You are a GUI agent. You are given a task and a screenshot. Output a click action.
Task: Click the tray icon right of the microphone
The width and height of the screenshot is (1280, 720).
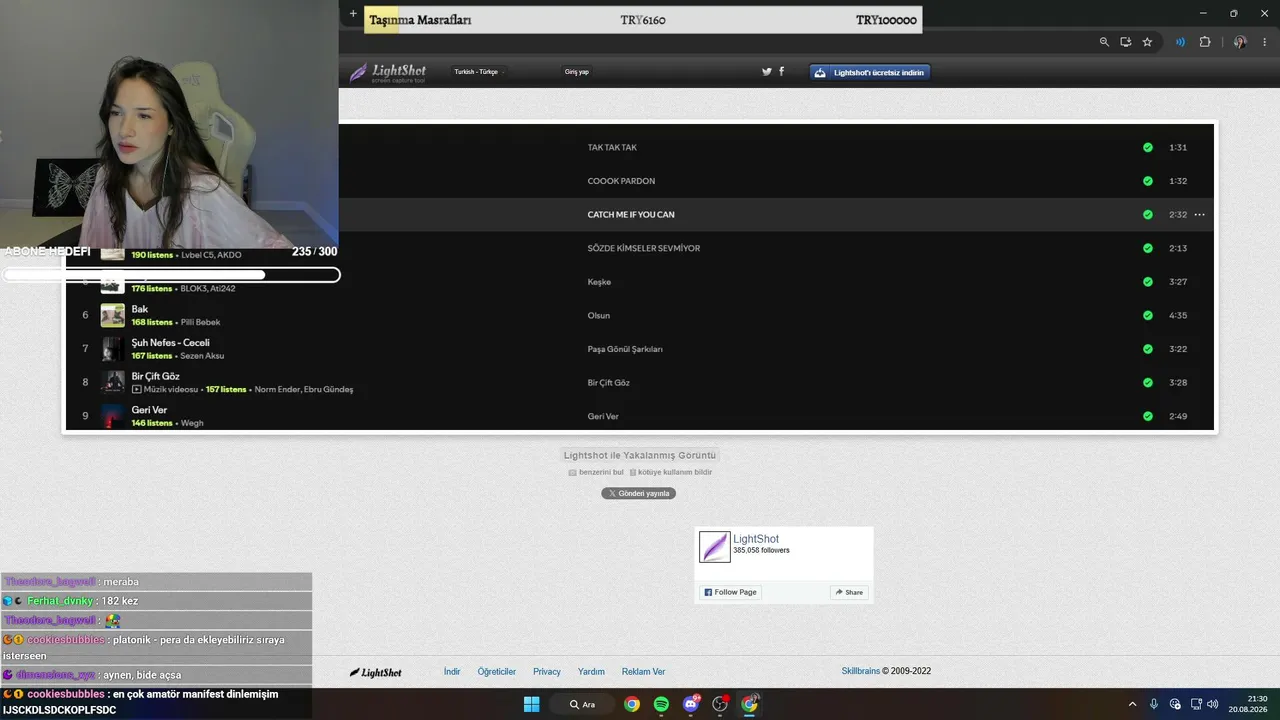pyautogui.click(x=1175, y=704)
